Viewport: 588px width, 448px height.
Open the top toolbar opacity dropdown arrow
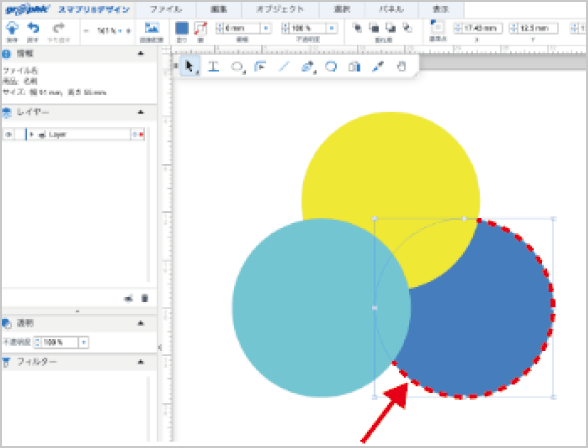pos(332,28)
